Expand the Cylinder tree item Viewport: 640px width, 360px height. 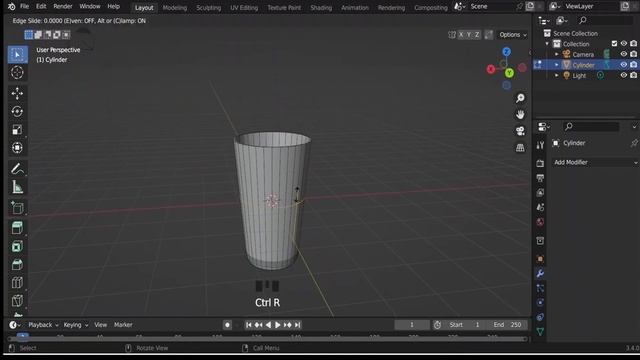pos(556,65)
